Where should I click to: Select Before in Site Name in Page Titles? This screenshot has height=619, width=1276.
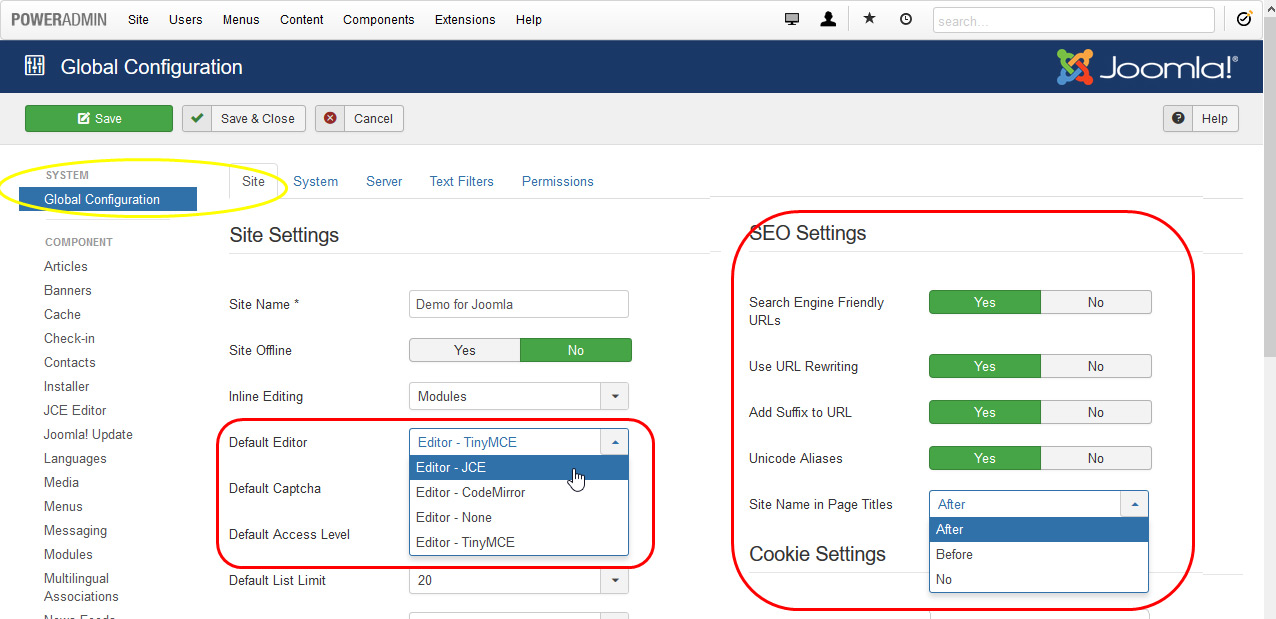click(1038, 554)
